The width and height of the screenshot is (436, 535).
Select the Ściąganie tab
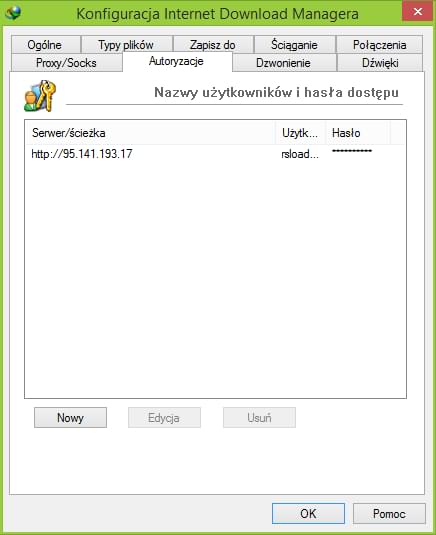pos(294,45)
